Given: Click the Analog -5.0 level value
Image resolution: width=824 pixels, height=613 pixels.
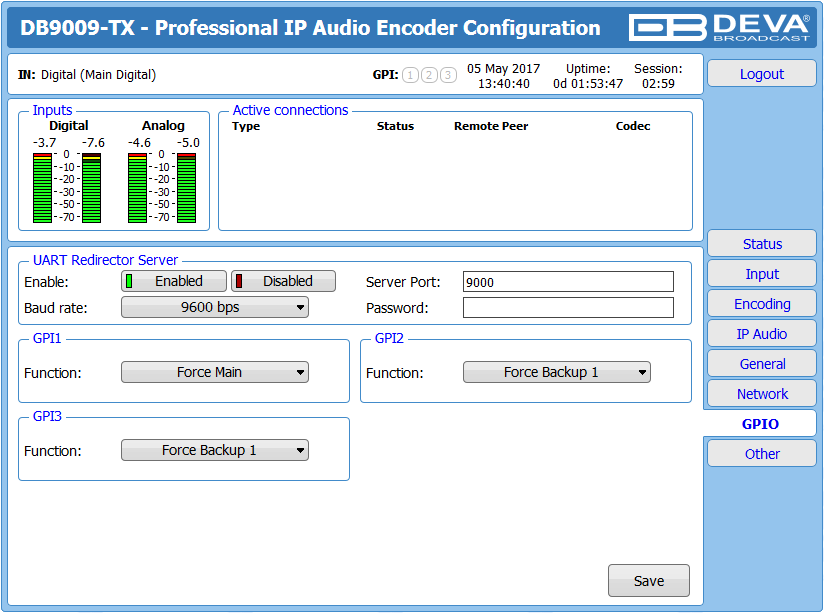Looking at the screenshot, I should (x=188, y=142).
